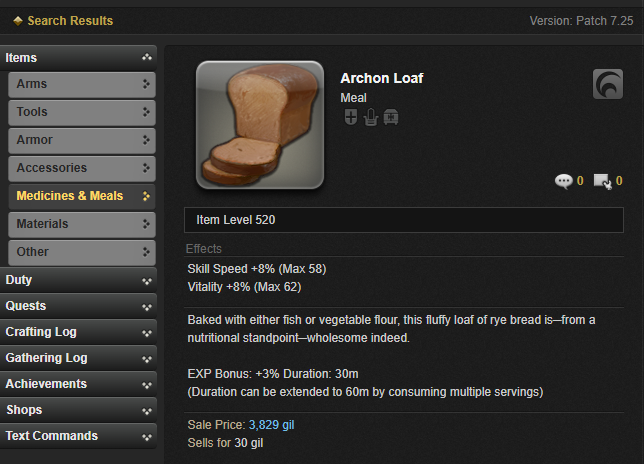Click the screenshots image icon
The width and height of the screenshot is (644, 464).
click(x=602, y=181)
